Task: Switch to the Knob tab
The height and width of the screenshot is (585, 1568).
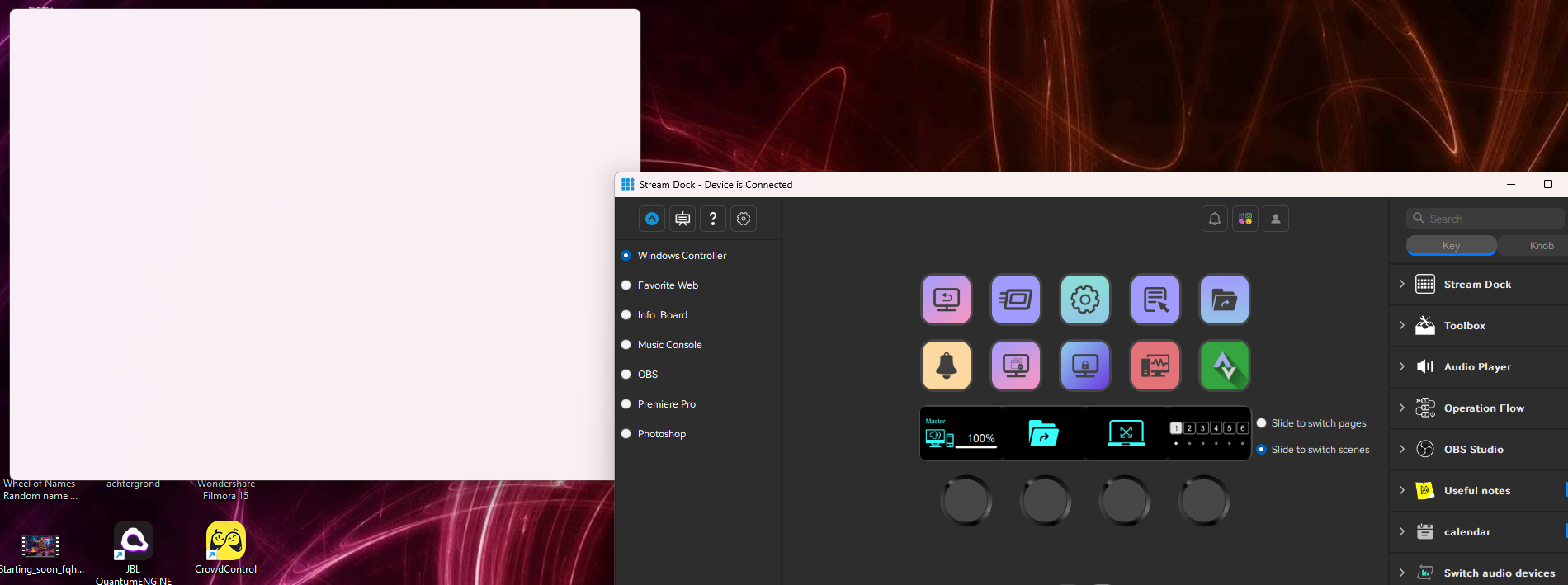Action: 1540,246
